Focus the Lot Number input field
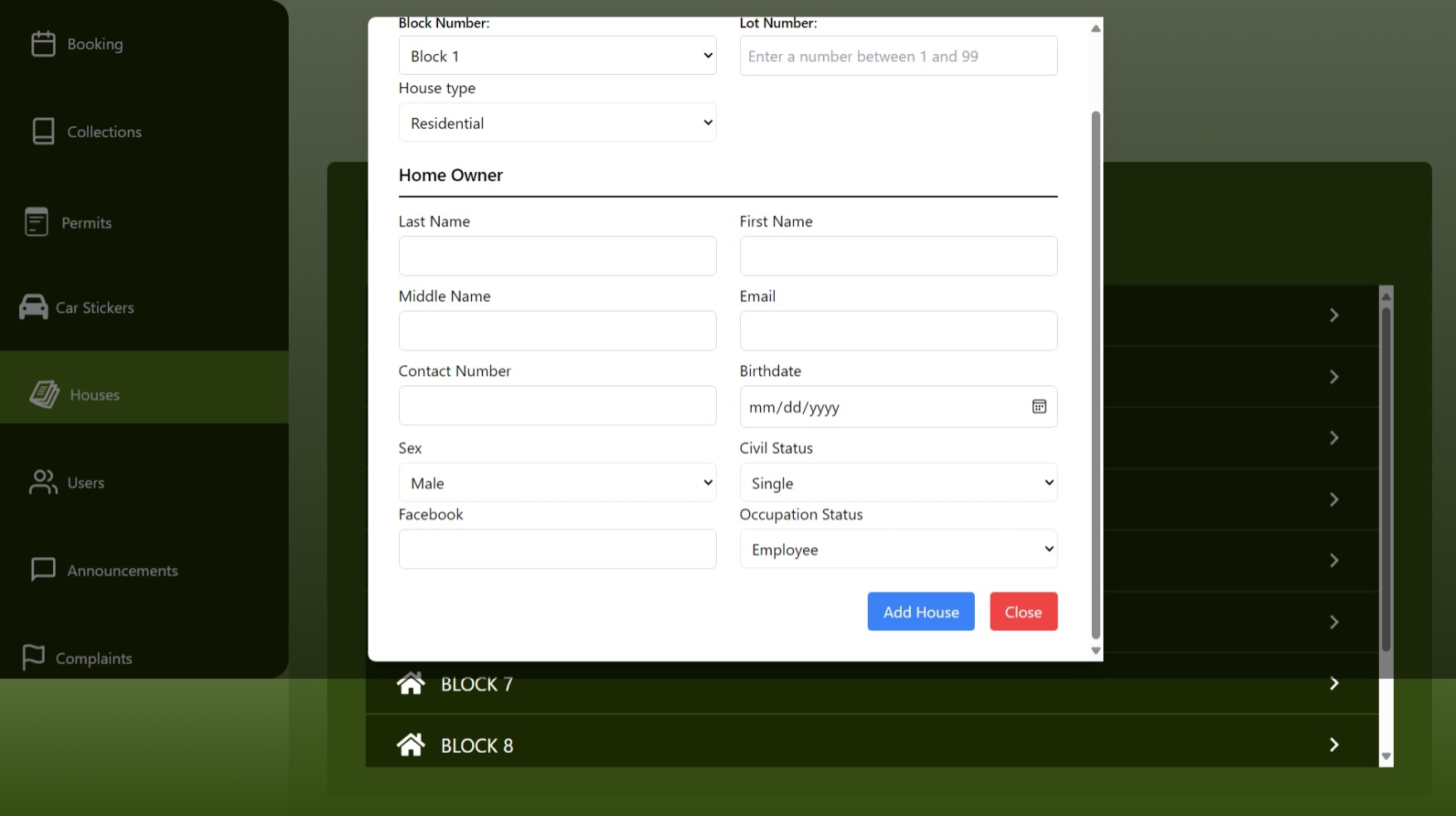 click(898, 56)
